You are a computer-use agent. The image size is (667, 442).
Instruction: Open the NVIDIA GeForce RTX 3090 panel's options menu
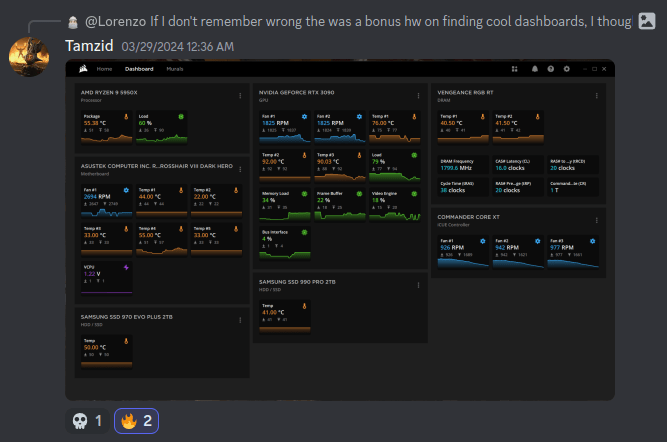pos(418,96)
